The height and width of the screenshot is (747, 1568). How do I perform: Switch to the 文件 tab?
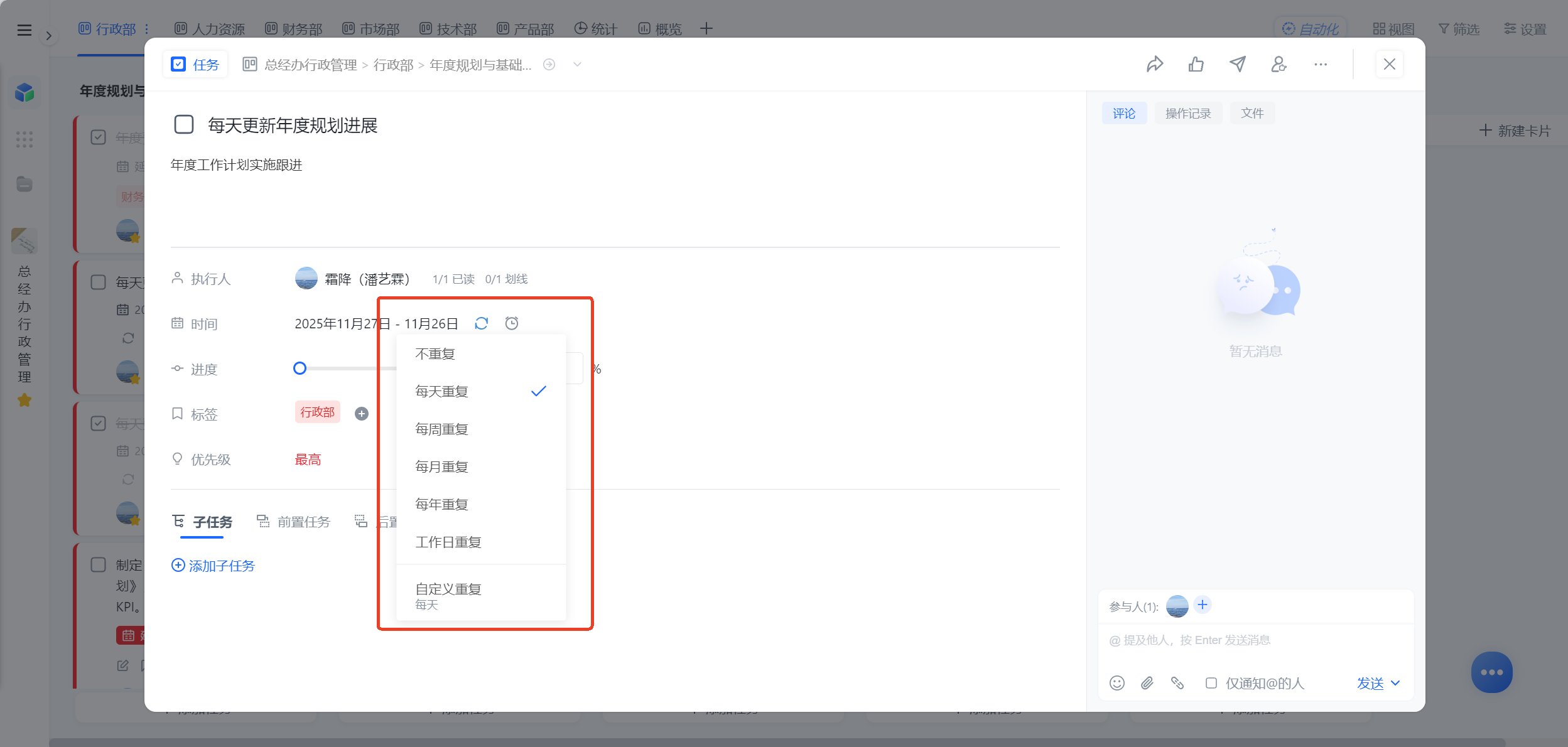click(x=1252, y=113)
